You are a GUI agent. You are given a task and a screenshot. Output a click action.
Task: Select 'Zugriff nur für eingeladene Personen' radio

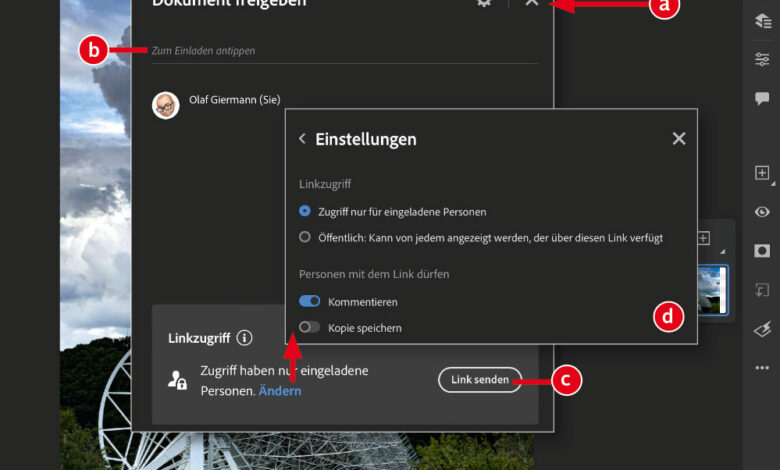[x=305, y=211]
